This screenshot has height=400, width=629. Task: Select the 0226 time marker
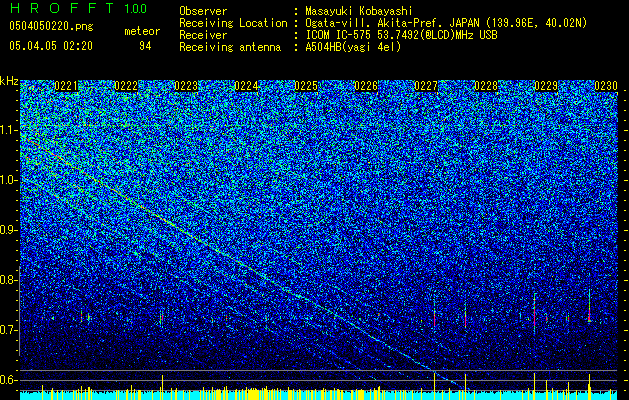click(x=366, y=86)
